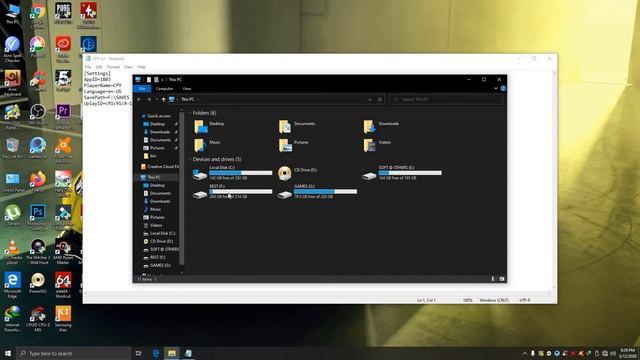Open Quick Access Toolbar customize dropdown
The image size is (640, 360).
[162, 80]
